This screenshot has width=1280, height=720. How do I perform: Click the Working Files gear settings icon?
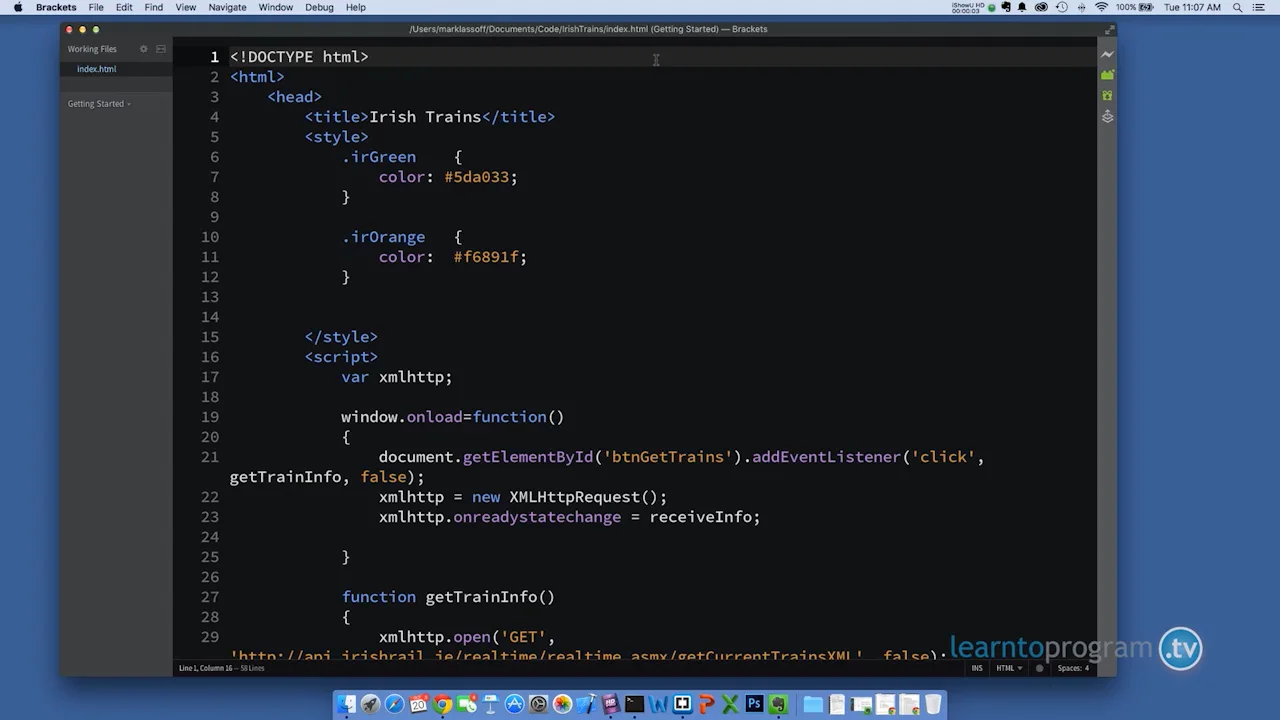(x=143, y=49)
